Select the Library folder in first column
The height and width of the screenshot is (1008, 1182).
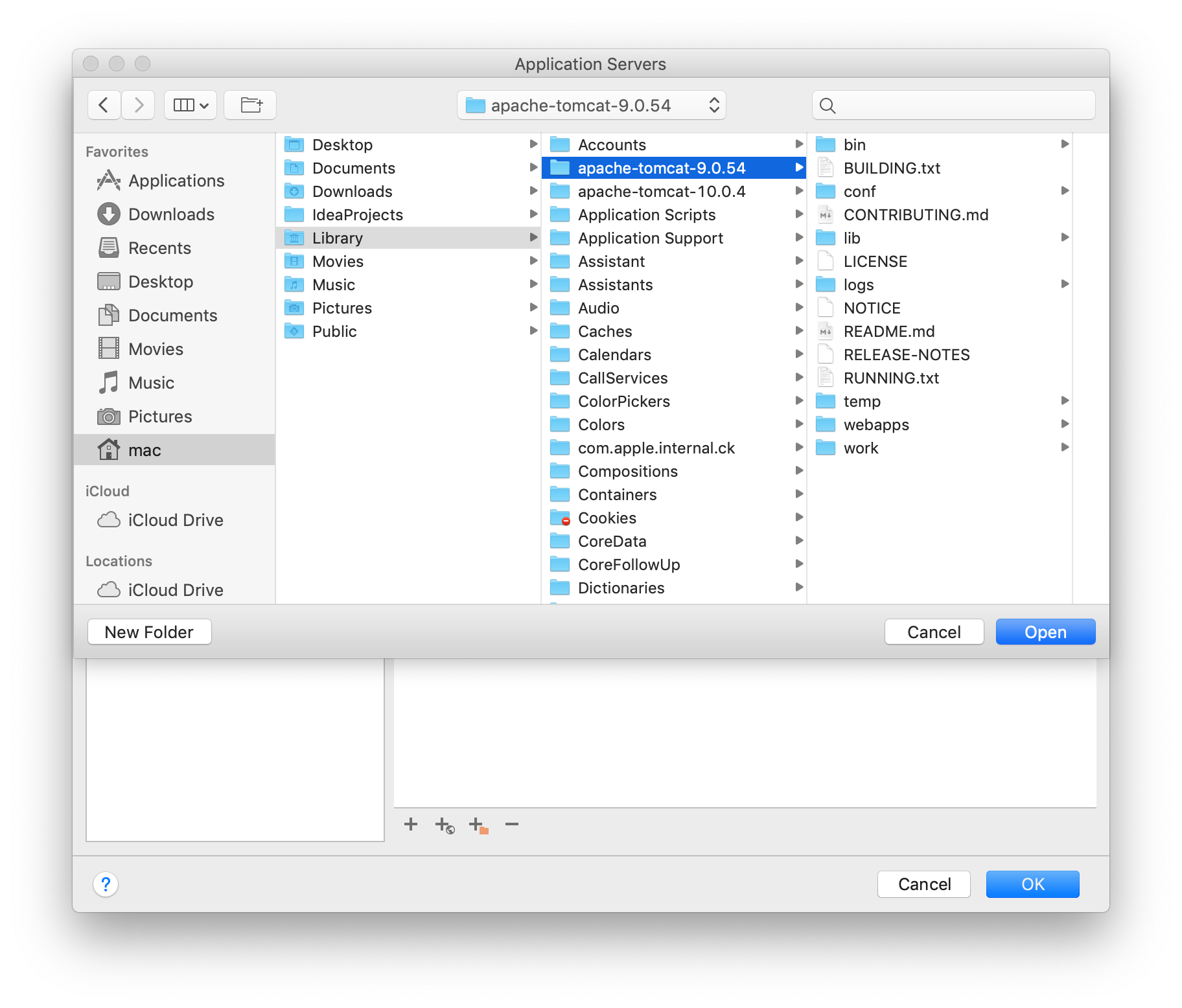tap(408, 238)
